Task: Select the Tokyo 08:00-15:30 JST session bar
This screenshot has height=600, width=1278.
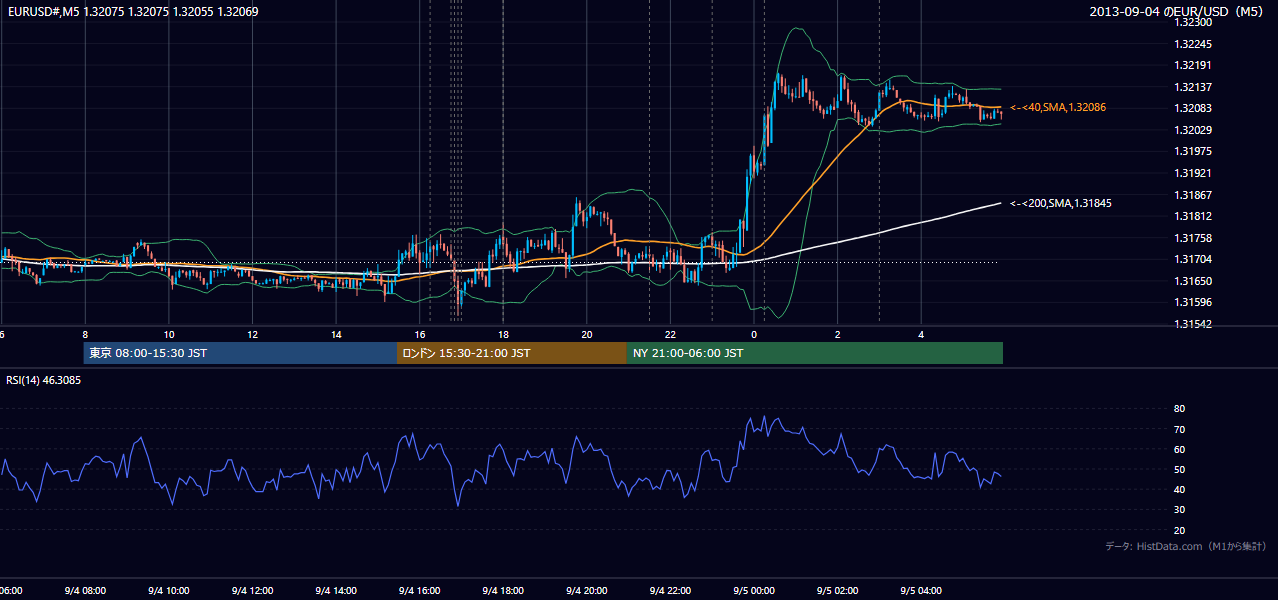Action: (240, 353)
